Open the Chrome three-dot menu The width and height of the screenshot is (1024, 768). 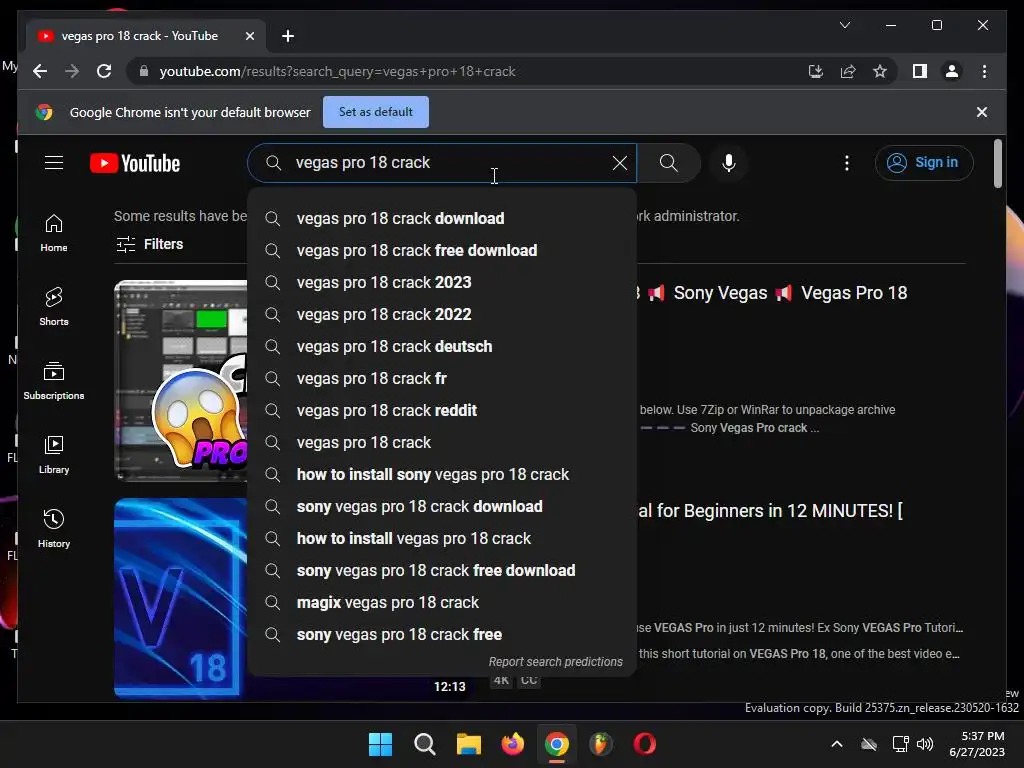984,71
